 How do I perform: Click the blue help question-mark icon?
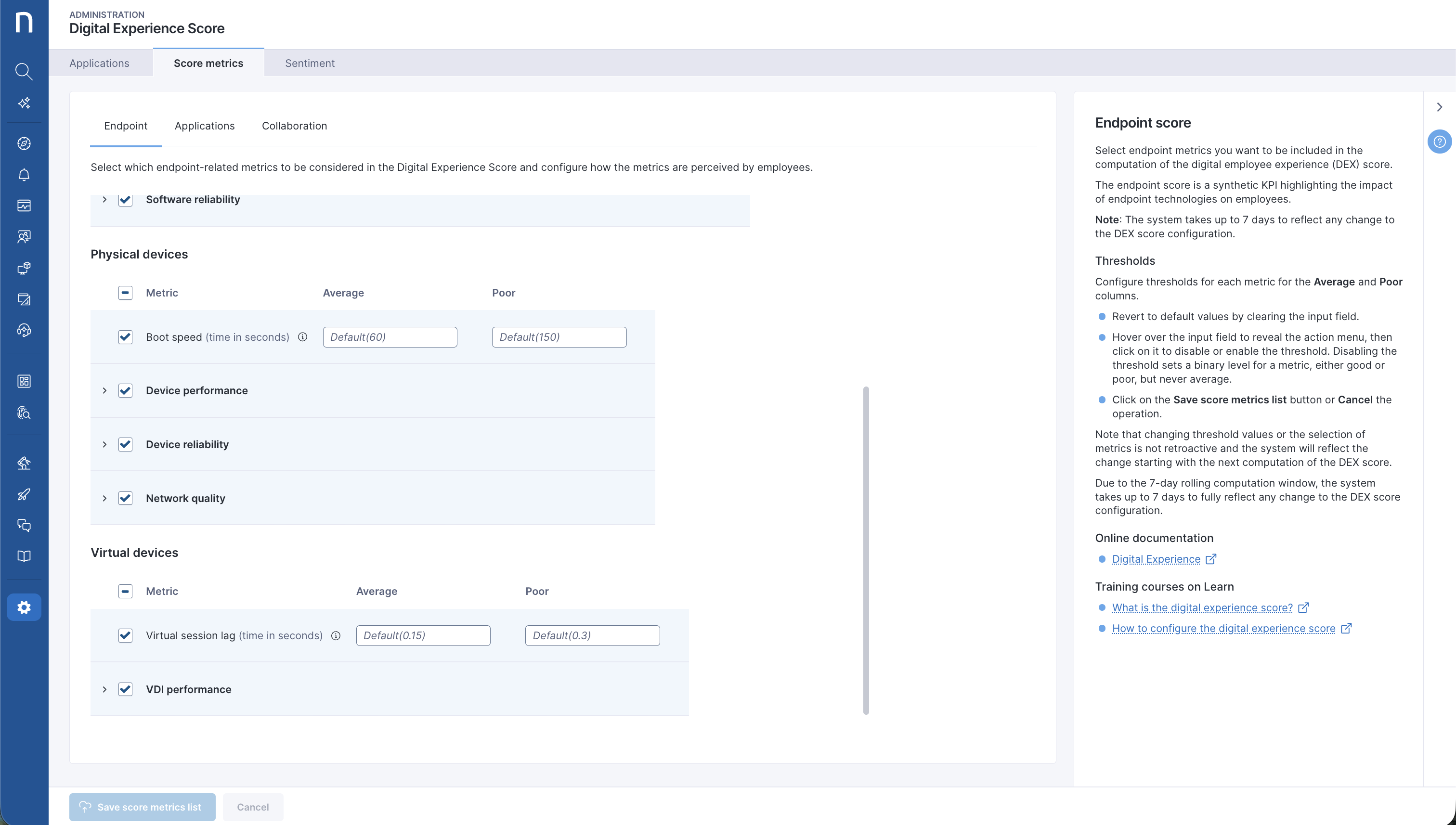click(x=1439, y=142)
